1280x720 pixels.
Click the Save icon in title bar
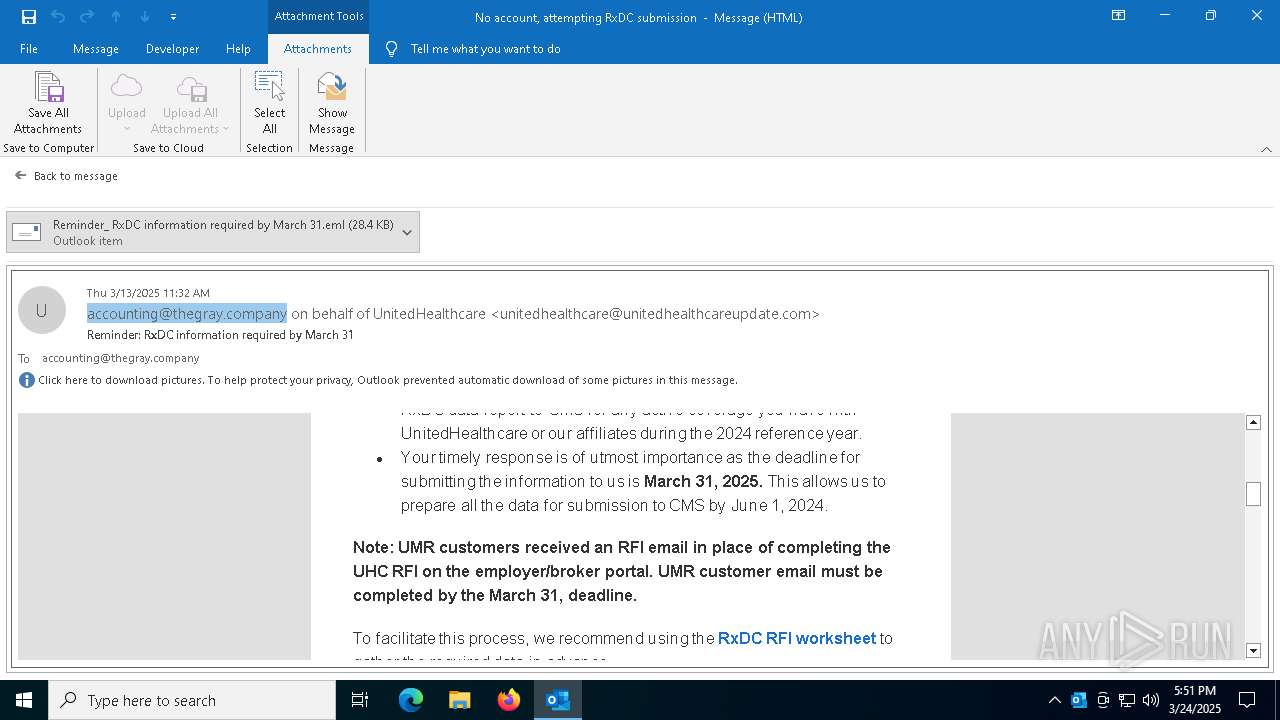(29, 17)
